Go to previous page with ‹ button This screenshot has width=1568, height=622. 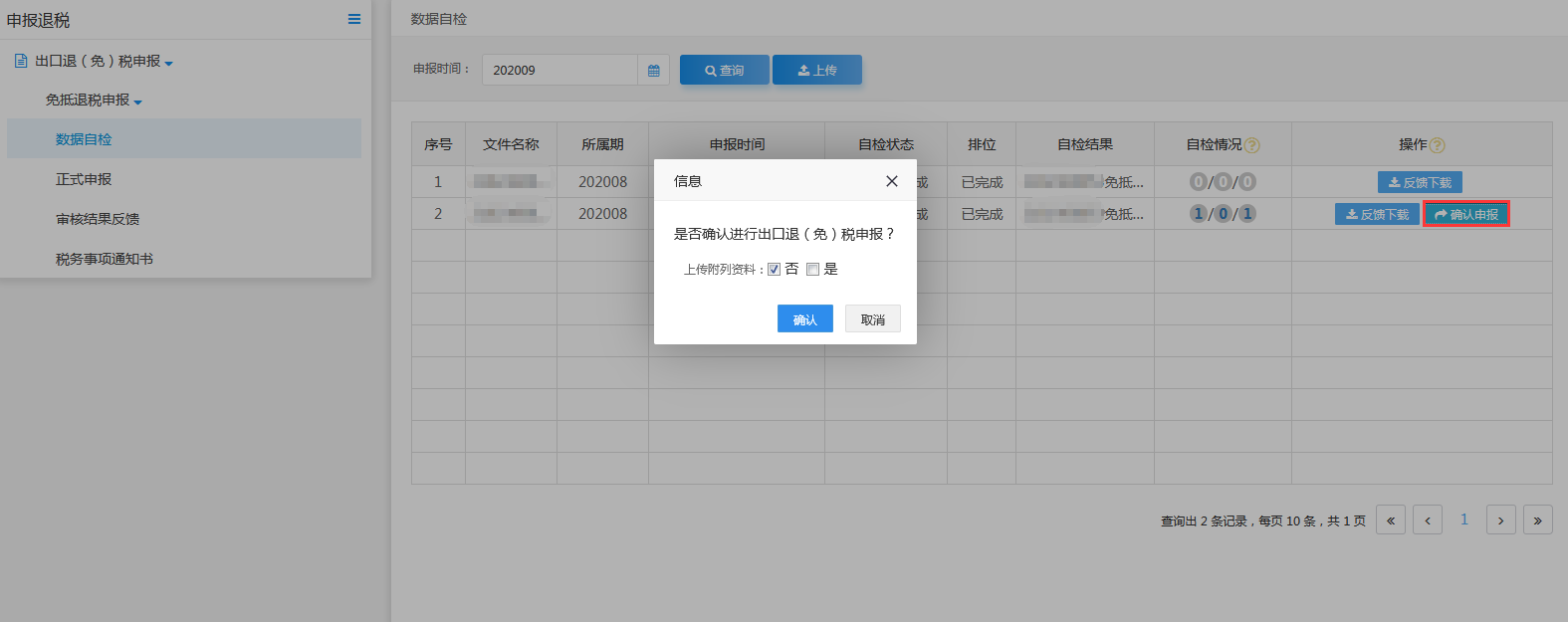pyautogui.click(x=1428, y=519)
